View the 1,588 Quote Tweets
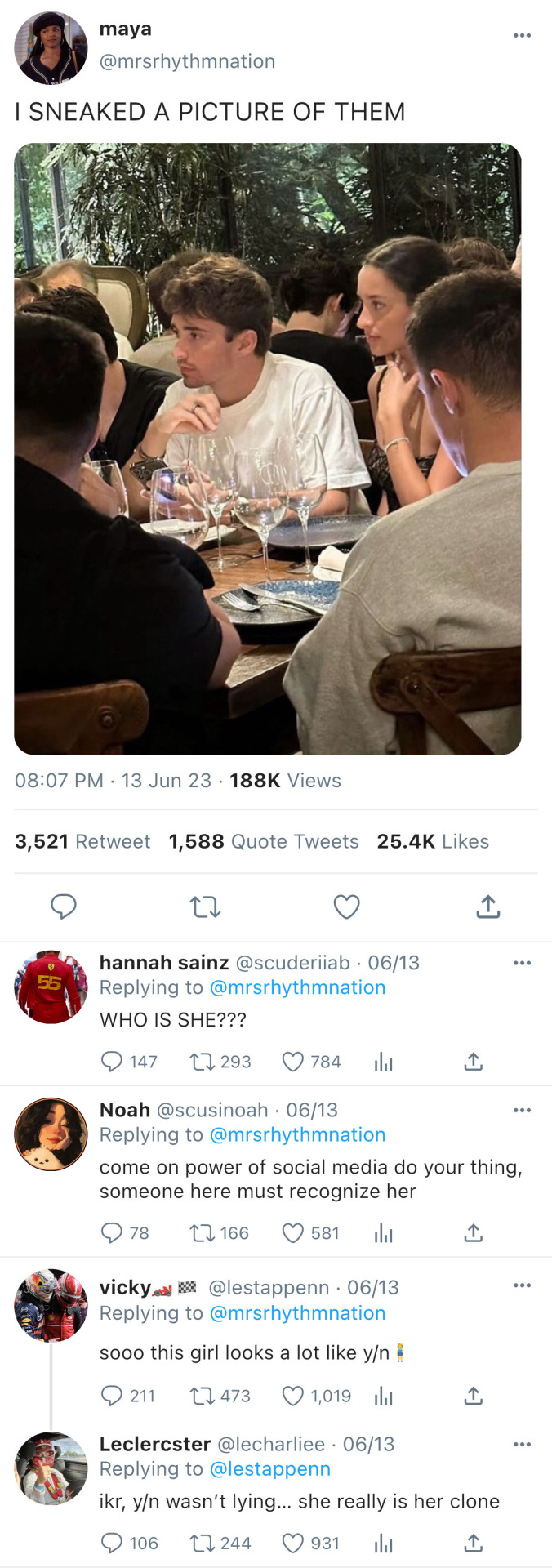Screen dimensions: 552x1568 click(264, 841)
